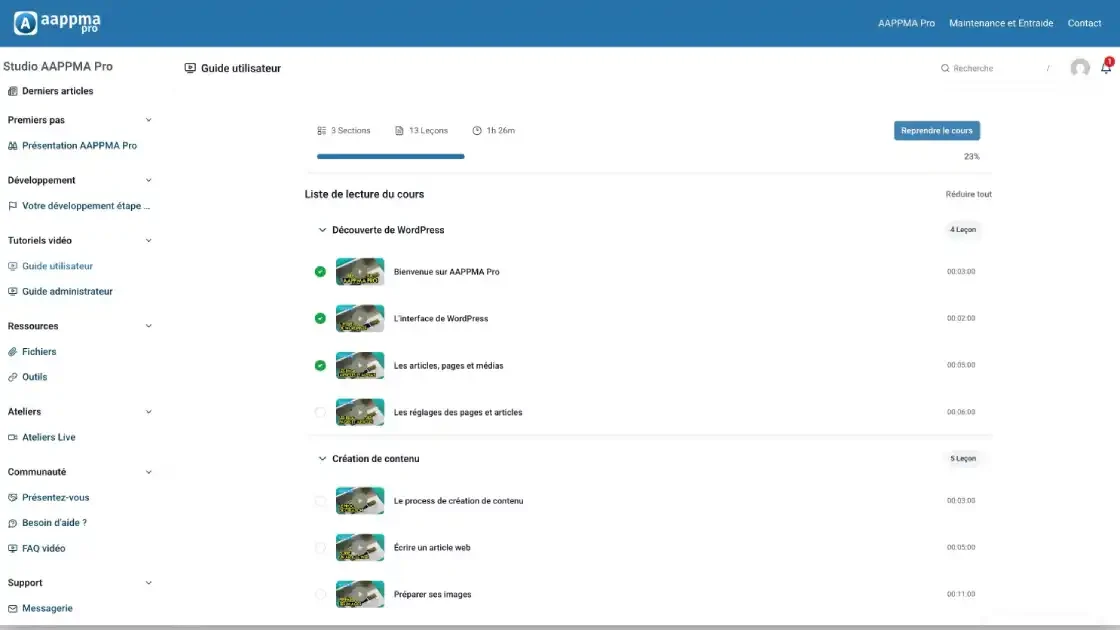Click Réduire tout link
The width and height of the screenshot is (1120, 630).
click(968, 194)
